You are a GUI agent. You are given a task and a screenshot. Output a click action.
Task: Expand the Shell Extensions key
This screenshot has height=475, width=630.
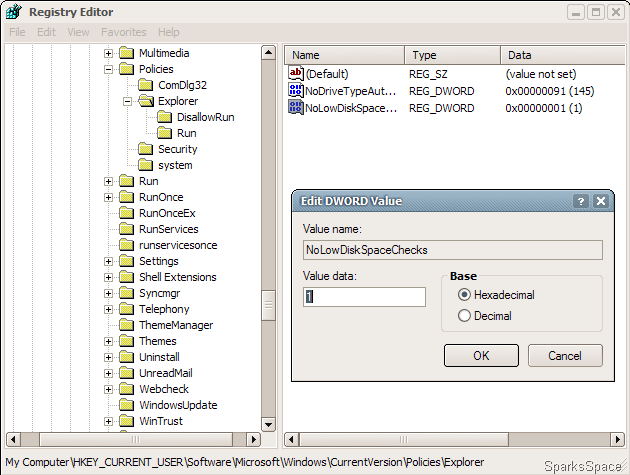click(108, 277)
